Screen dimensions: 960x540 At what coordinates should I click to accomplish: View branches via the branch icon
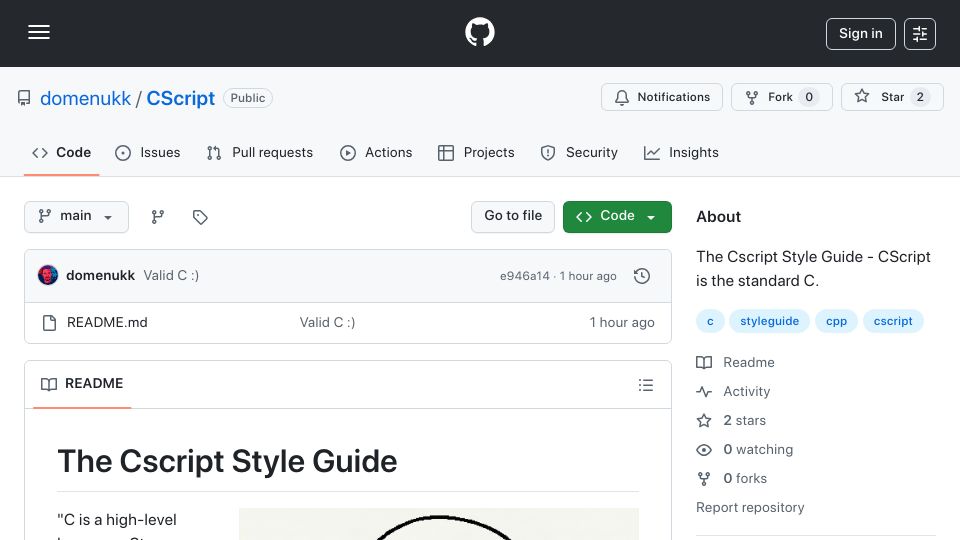(x=158, y=217)
